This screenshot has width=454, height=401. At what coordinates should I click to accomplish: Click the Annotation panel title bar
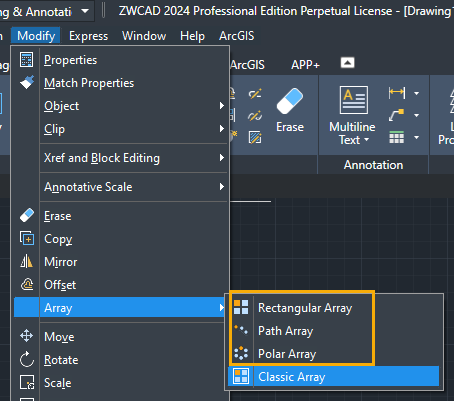[x=373, y=165]
